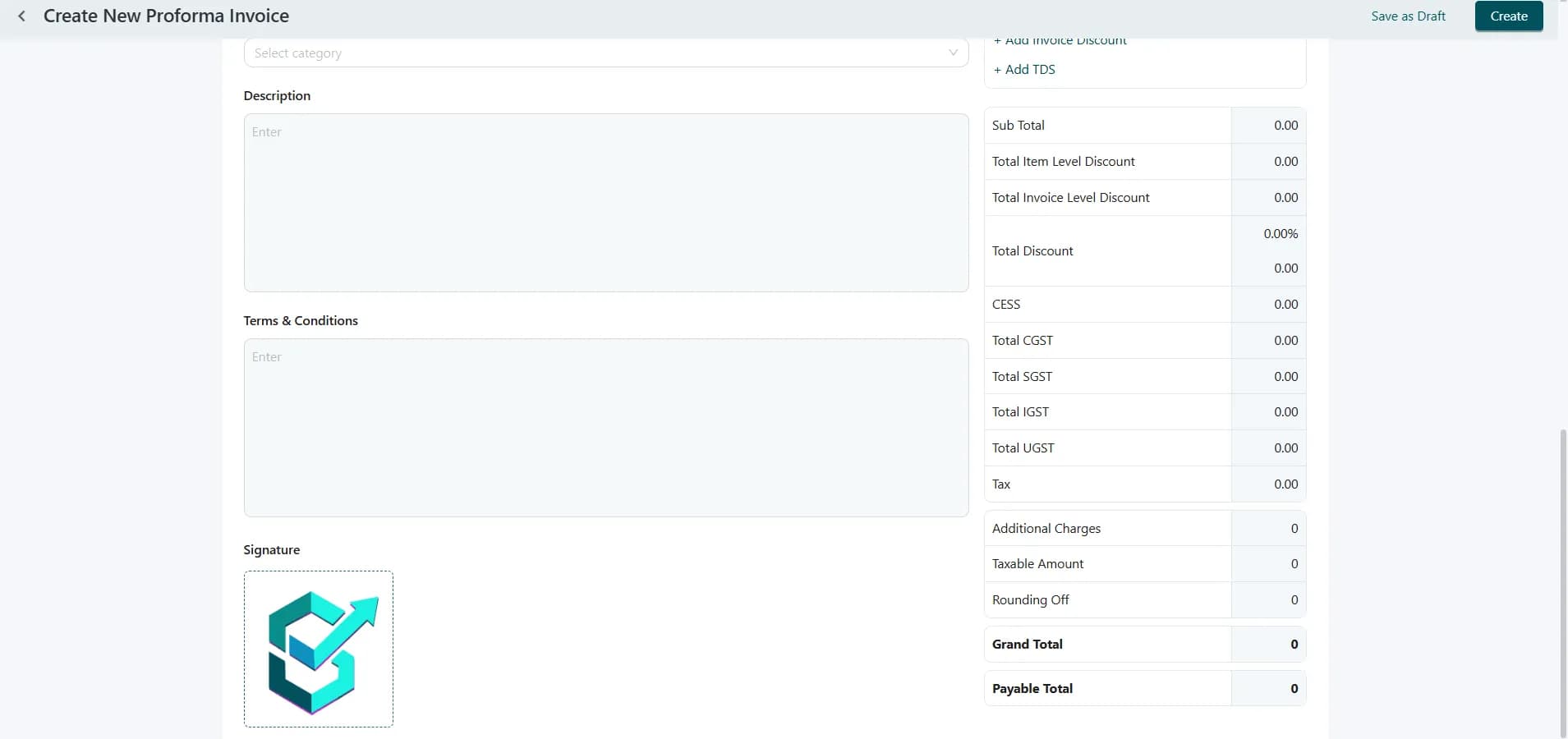This screenshot has width=1568, height=739.
Task: Click the Signature logo image
Action: [319, 649]
